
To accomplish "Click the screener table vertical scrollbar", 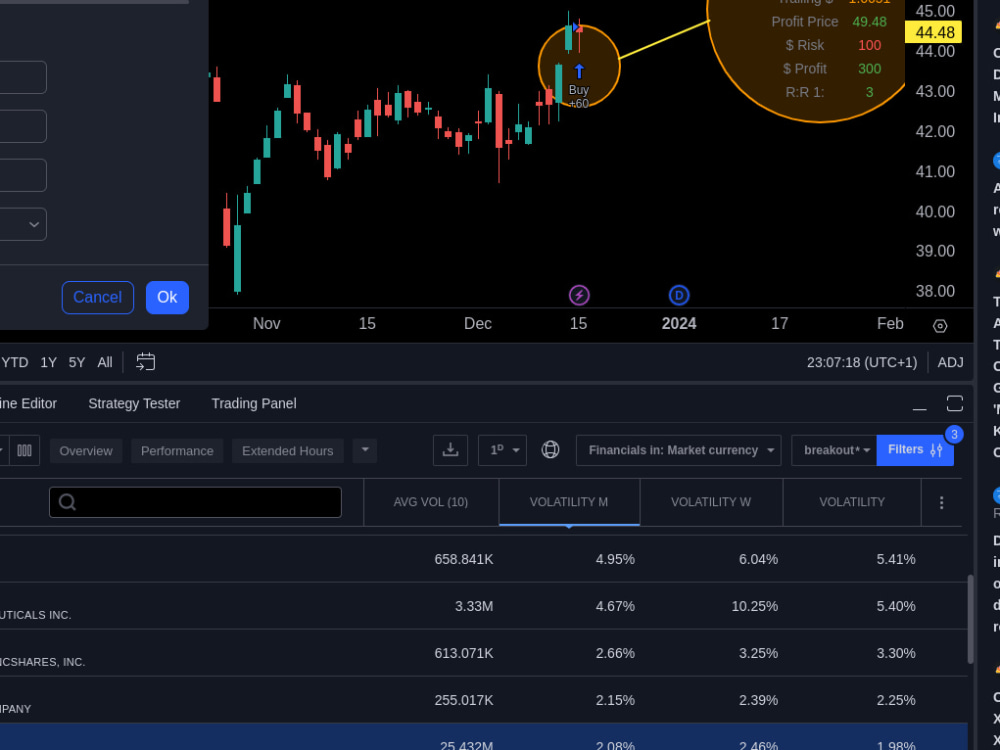I will coord(971,619).
